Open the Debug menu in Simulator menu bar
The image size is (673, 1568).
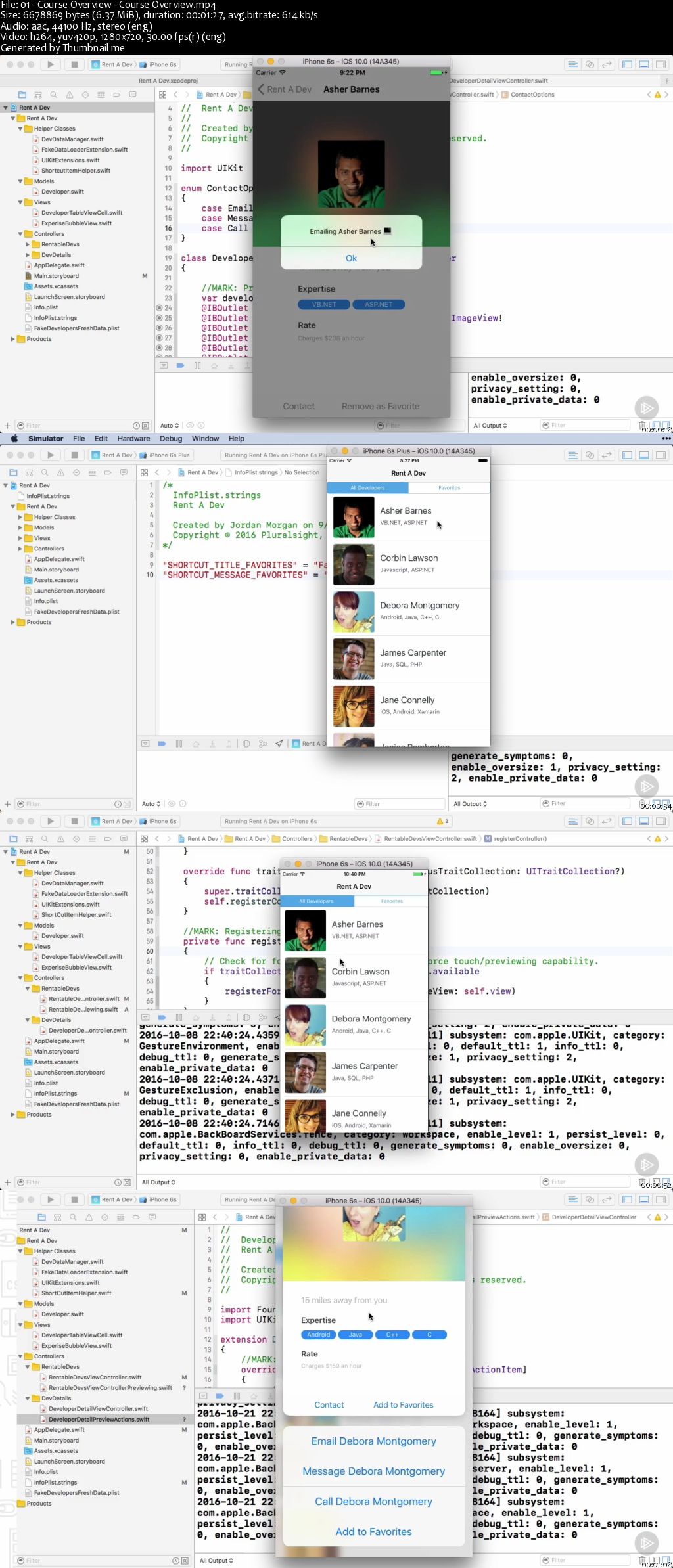point(171,439)
